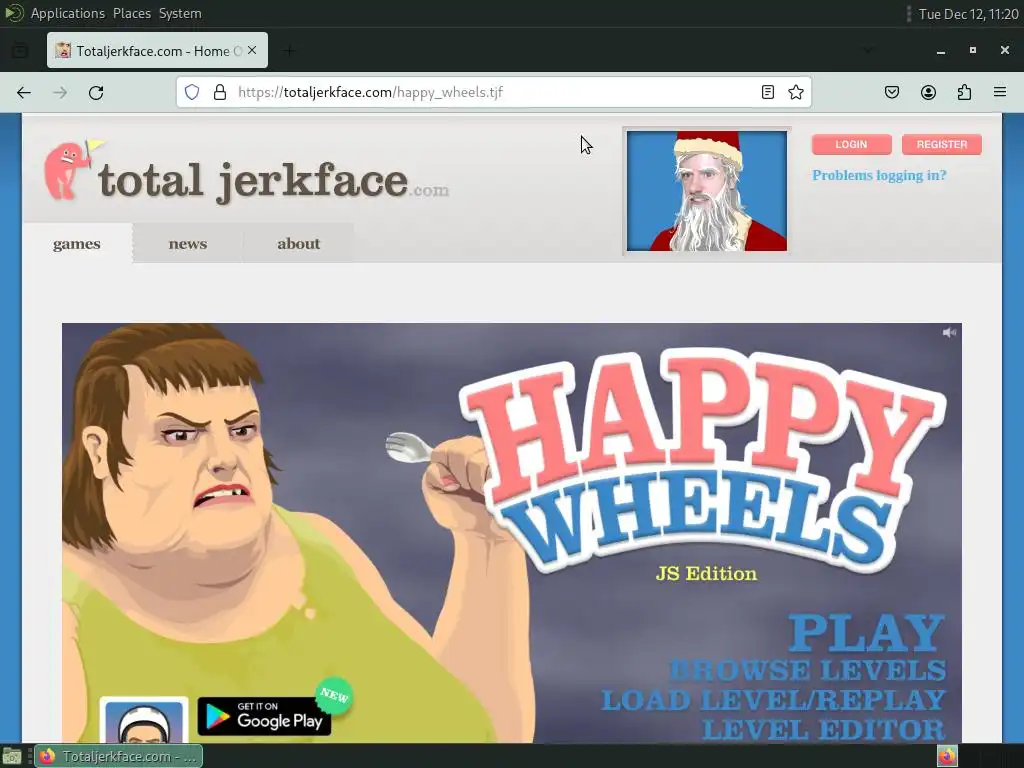Switch to the about tab

tap(298, 244)
